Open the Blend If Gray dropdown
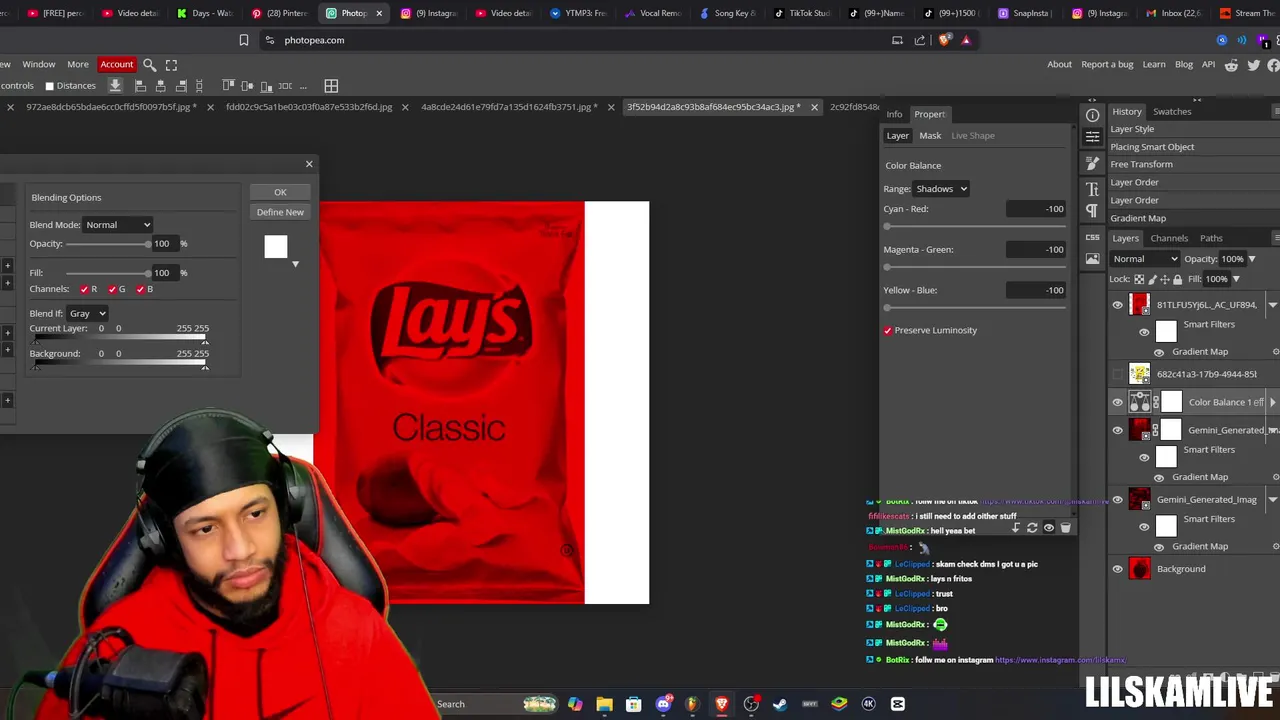The height and width of the screenshot is (720, 1280). (x=87, y=313)
